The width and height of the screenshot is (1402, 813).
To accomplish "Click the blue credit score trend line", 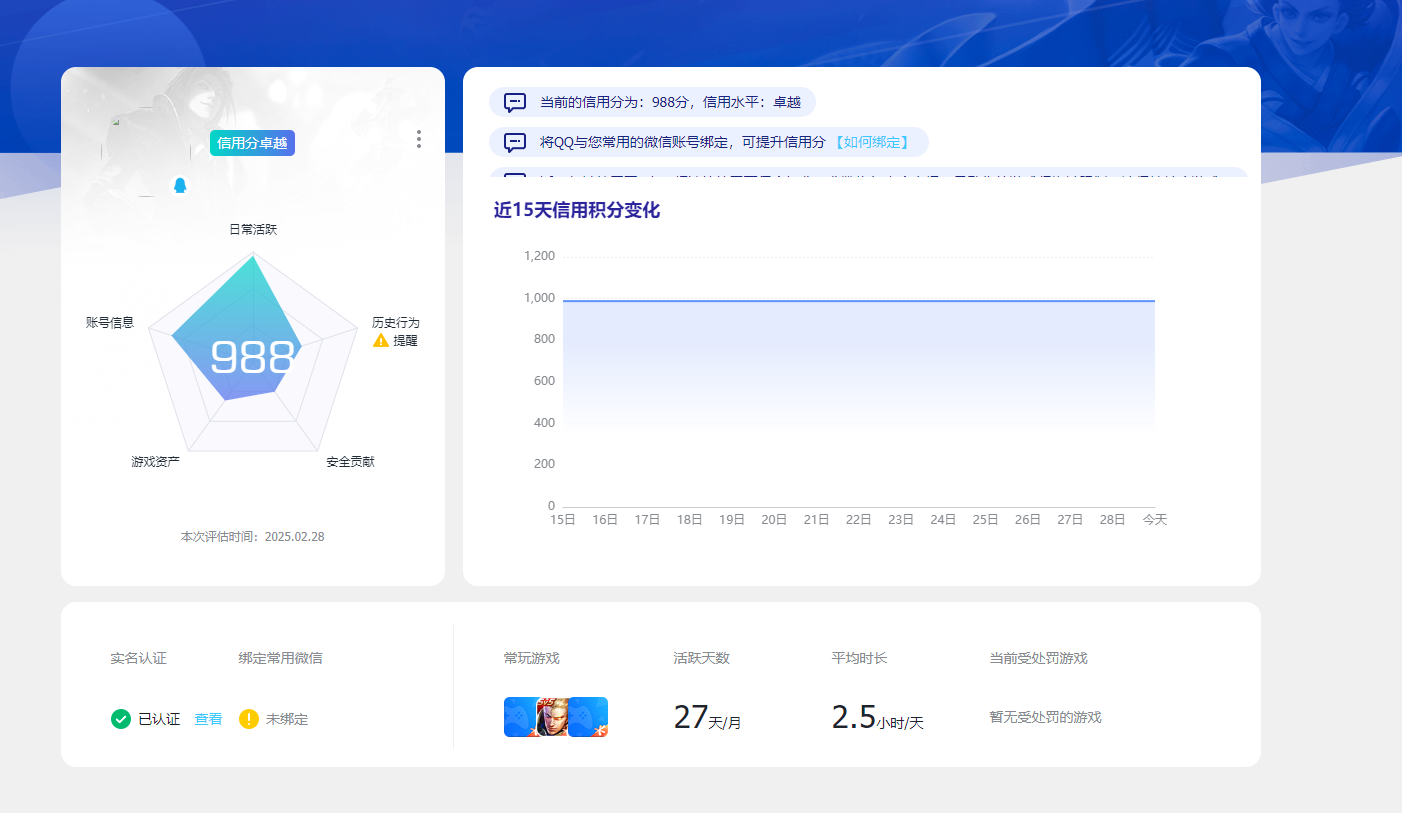I will [859, 301].
